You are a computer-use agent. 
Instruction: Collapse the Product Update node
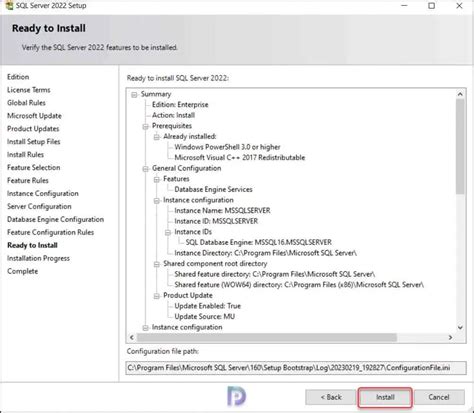(157, 296)
